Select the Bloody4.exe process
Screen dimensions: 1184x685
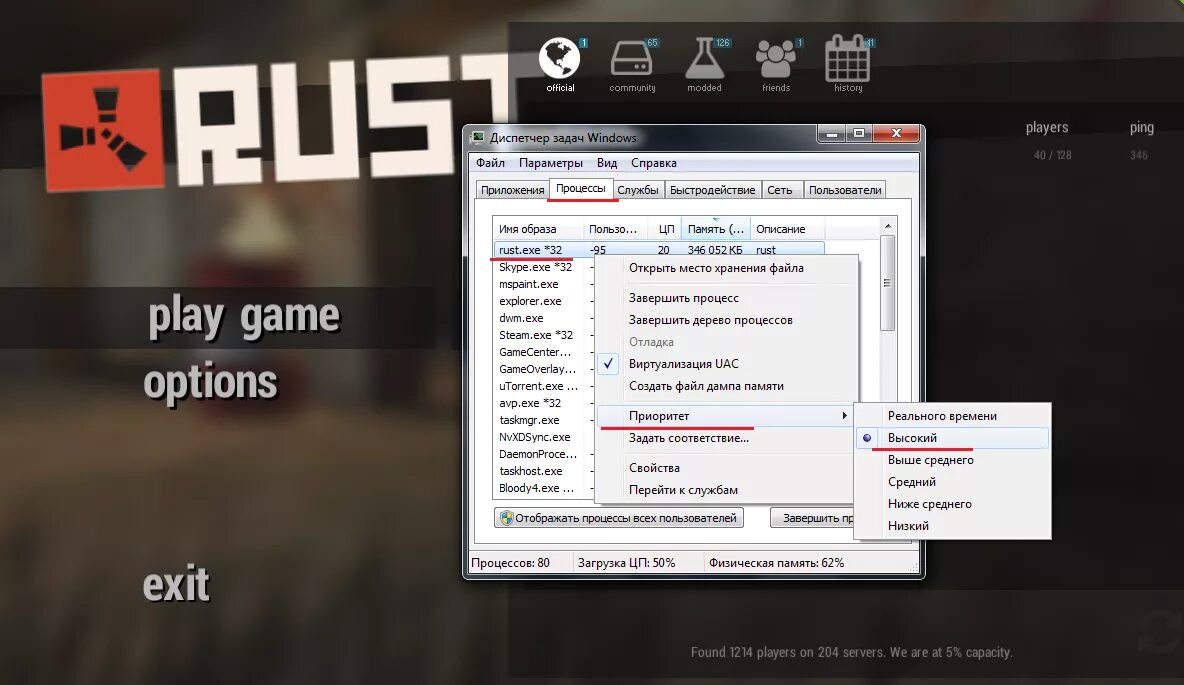pos(536,488)
